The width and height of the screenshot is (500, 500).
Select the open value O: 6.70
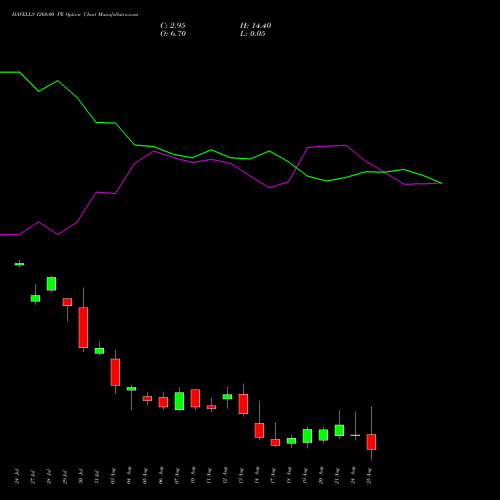(x=173, y=34)
